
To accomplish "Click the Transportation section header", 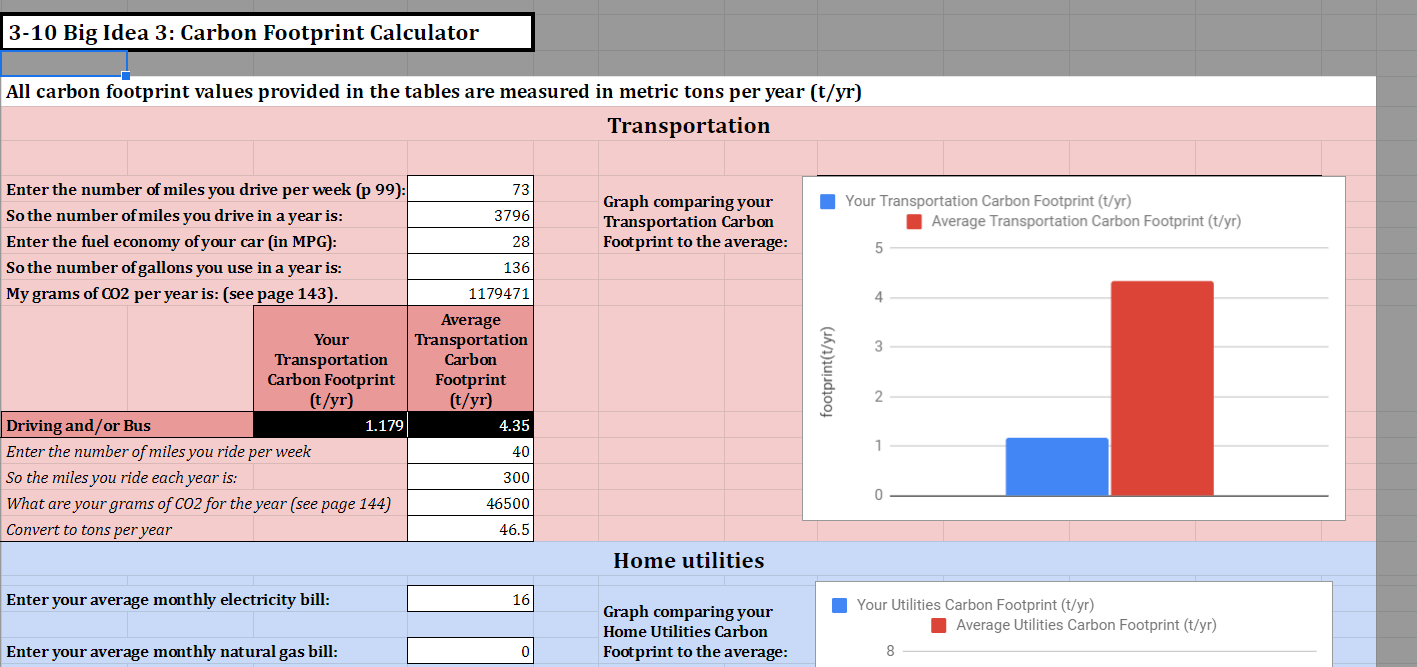I will 689,125.
